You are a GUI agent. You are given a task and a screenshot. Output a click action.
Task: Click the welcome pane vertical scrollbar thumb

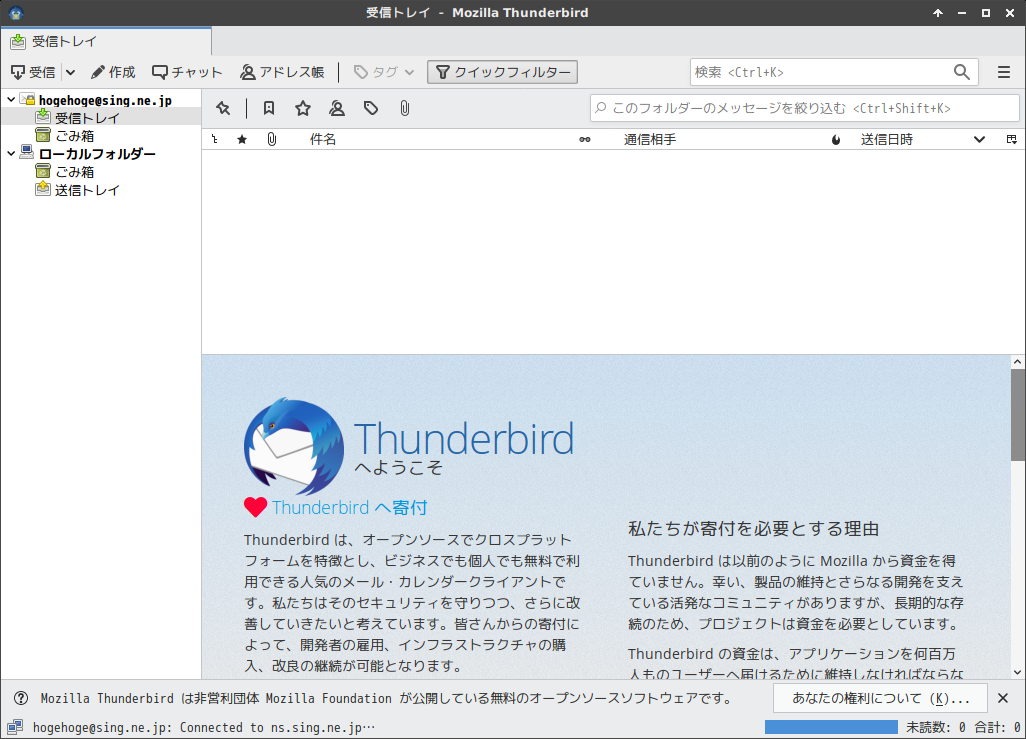(x=1017, y=414)
